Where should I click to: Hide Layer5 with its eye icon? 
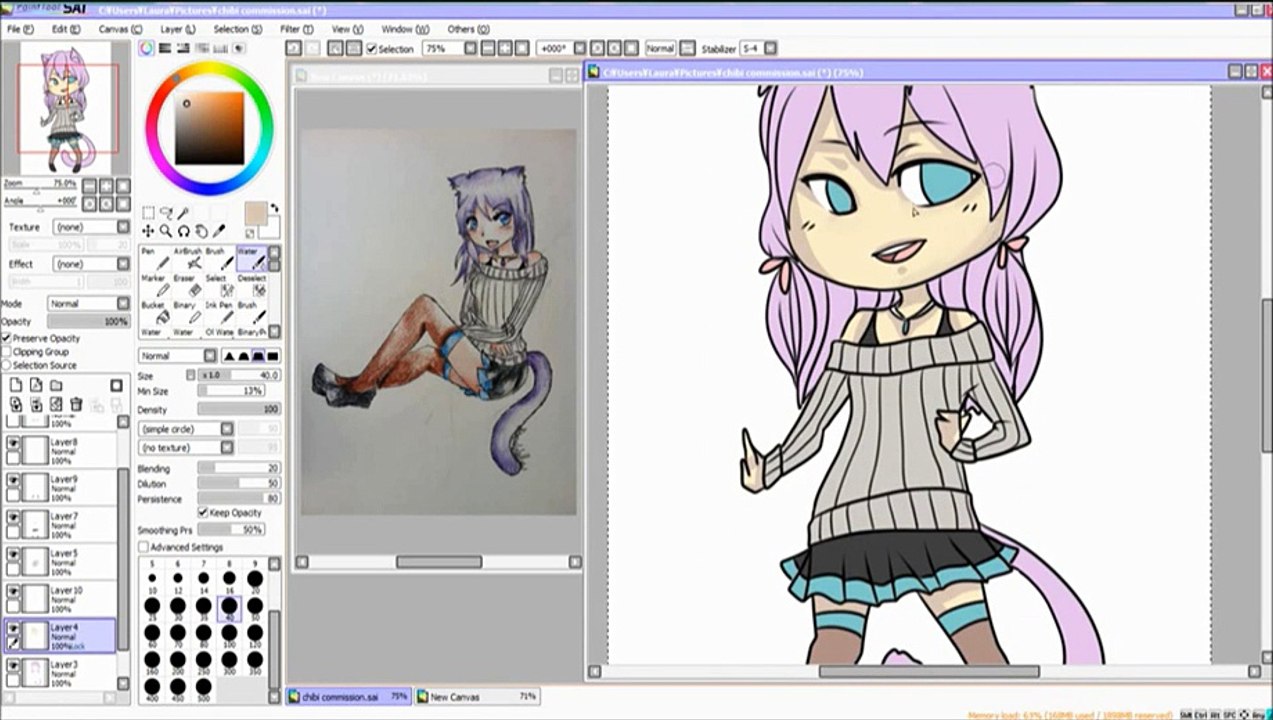click(14, 554)
